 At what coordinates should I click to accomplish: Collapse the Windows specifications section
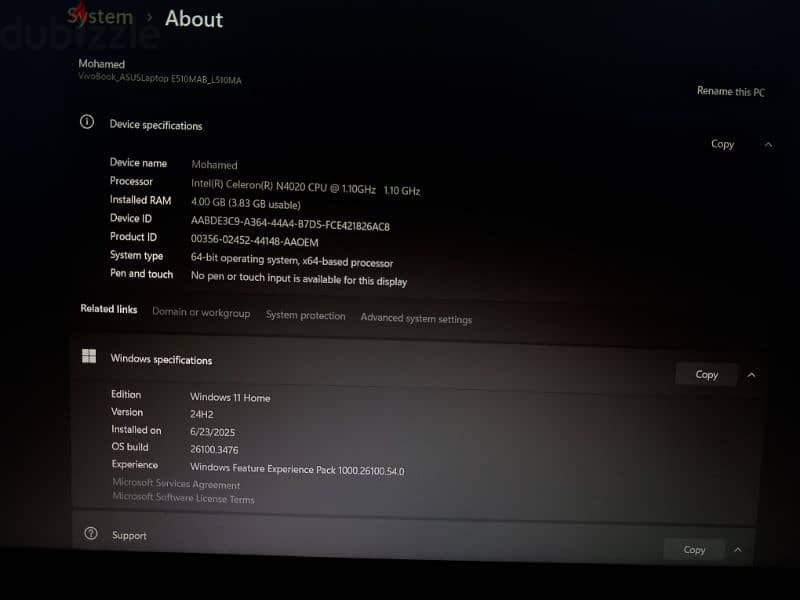tap(752, 375)
